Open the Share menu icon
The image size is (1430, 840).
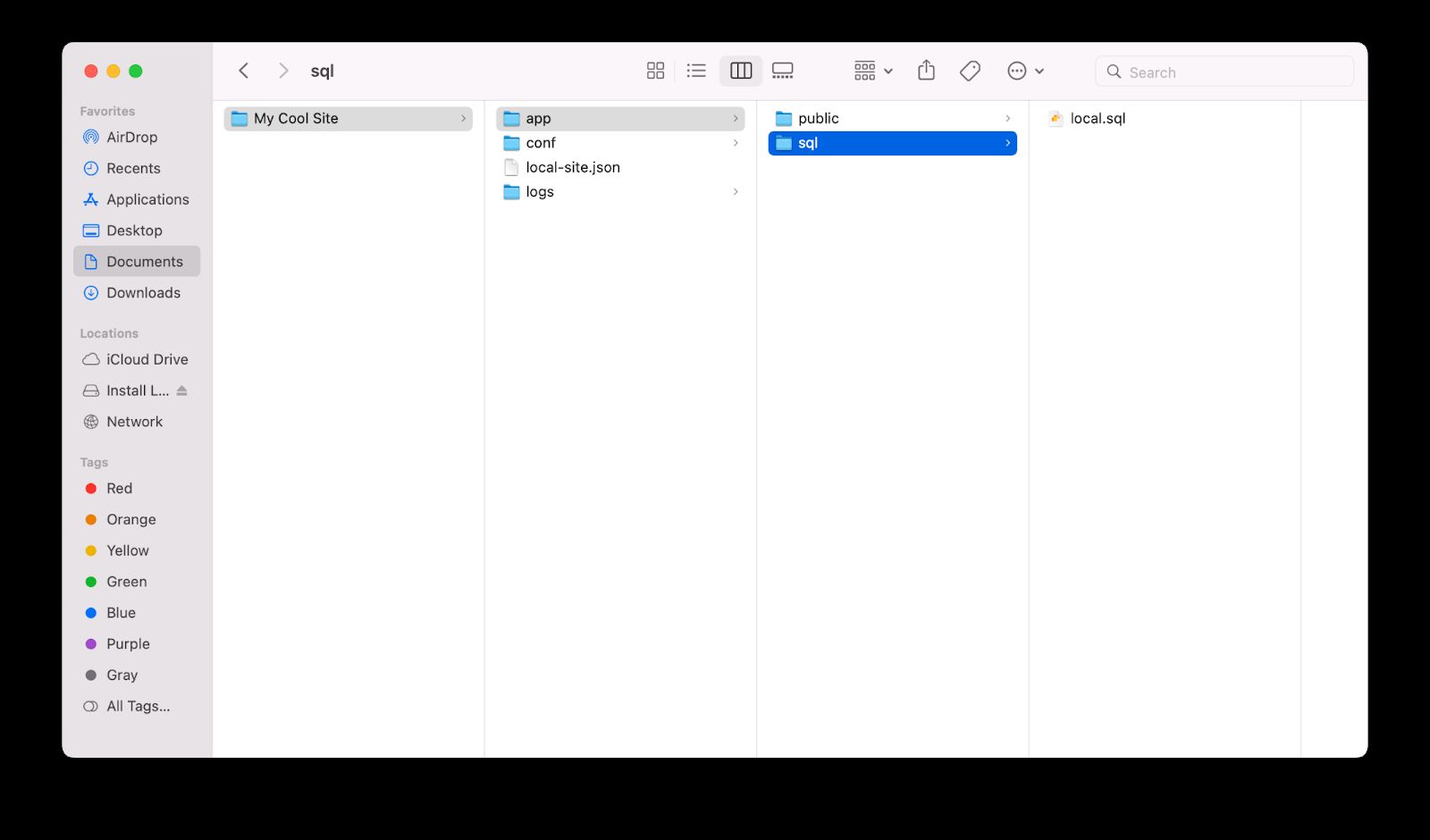[x=927, y=71]
